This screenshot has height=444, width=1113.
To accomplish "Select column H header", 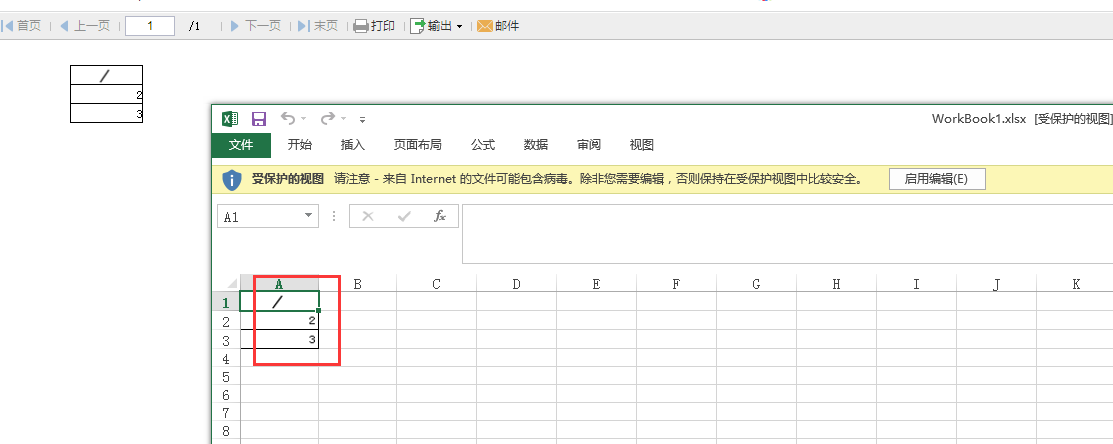I will 837,284.
